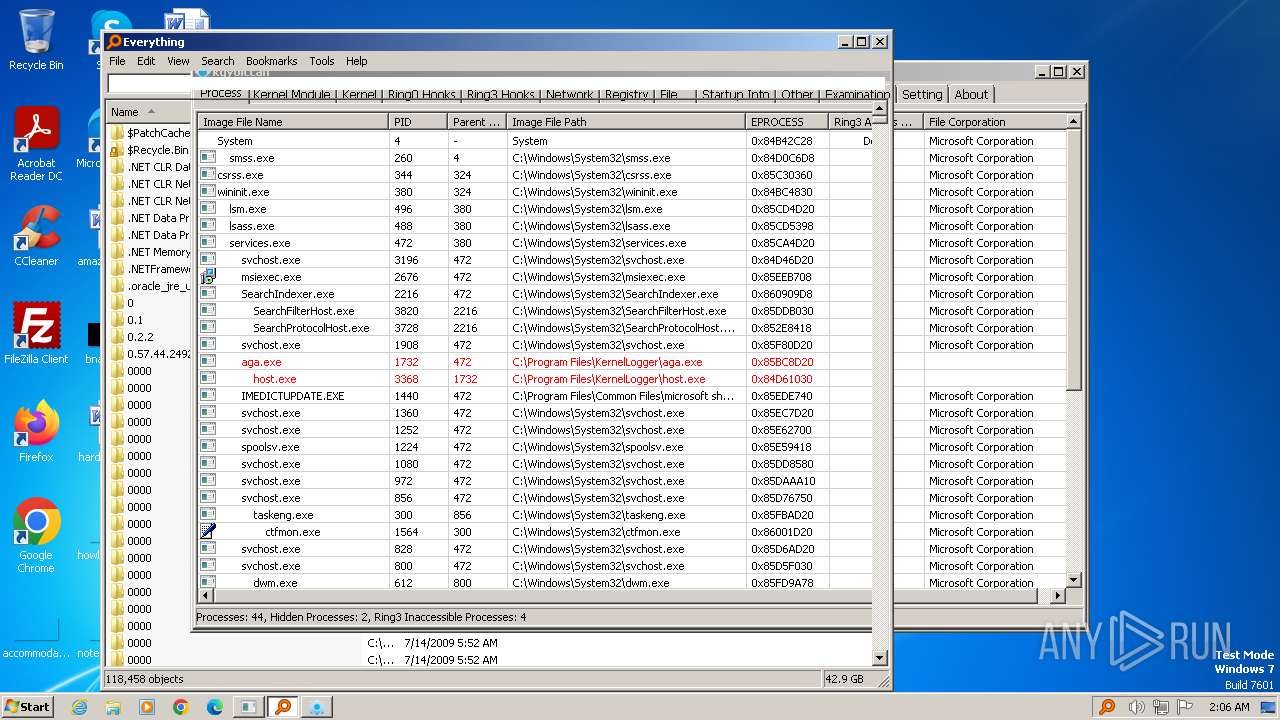
Task: Launch Acrobat Reader DC from desktop
Action: [x=36, y=143]
